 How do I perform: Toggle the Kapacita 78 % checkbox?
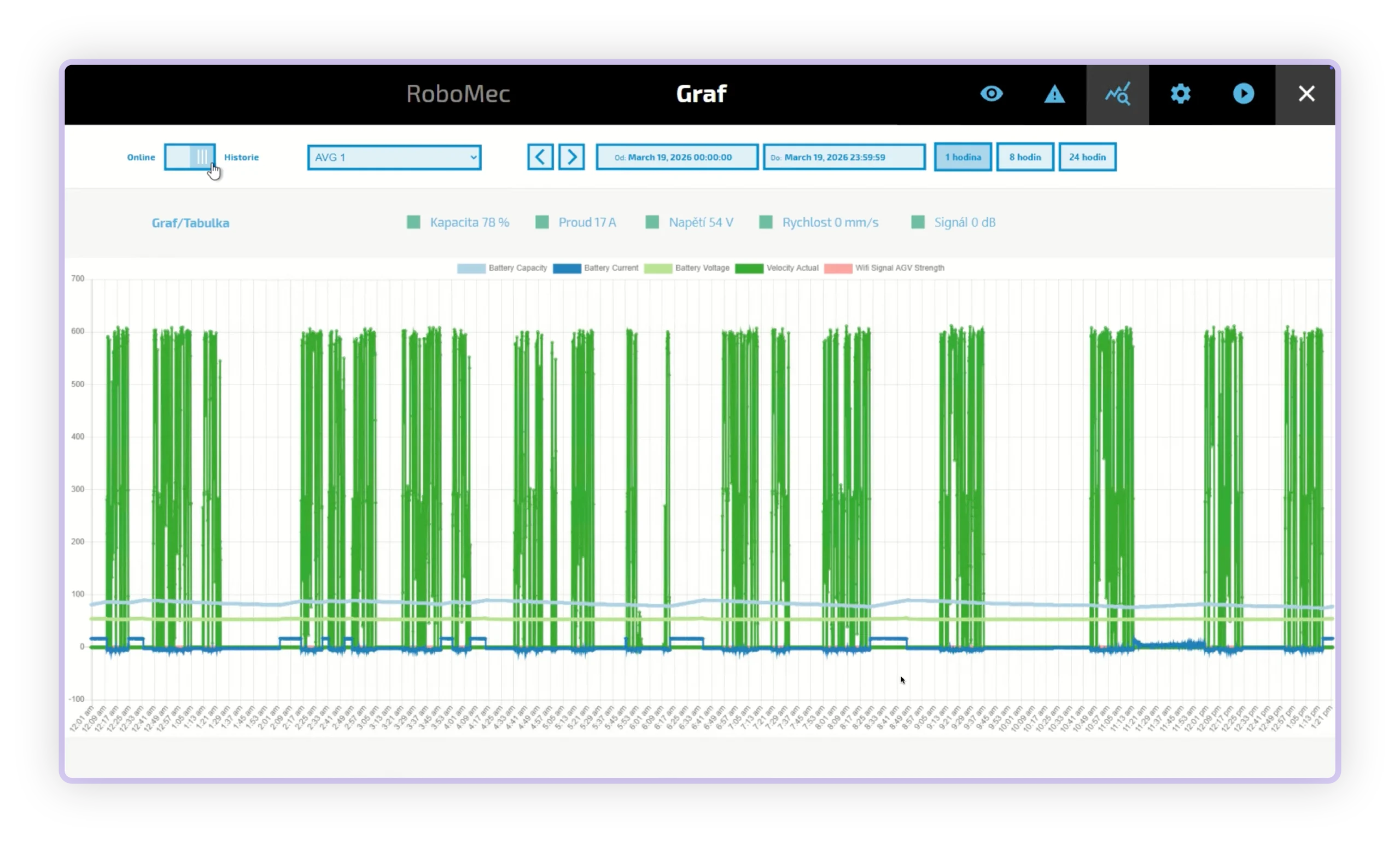(x=413, y=222)
